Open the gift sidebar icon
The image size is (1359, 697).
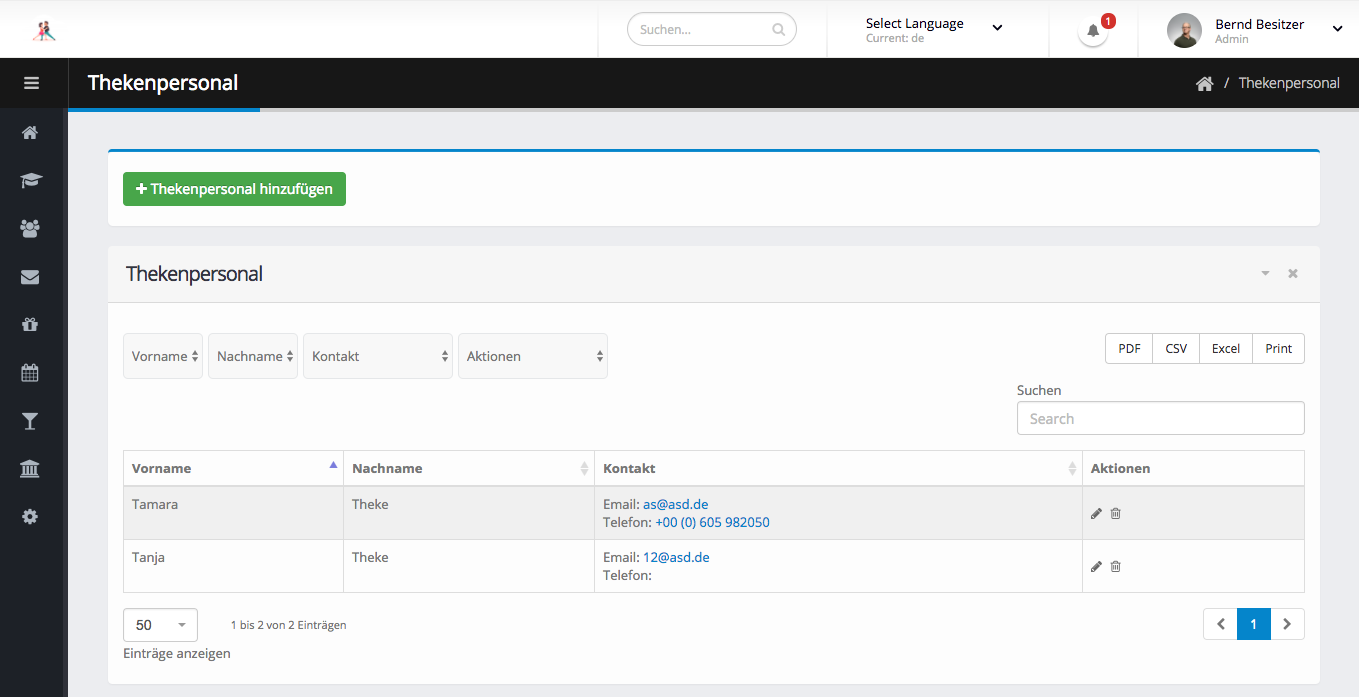(x=30, y=324)
